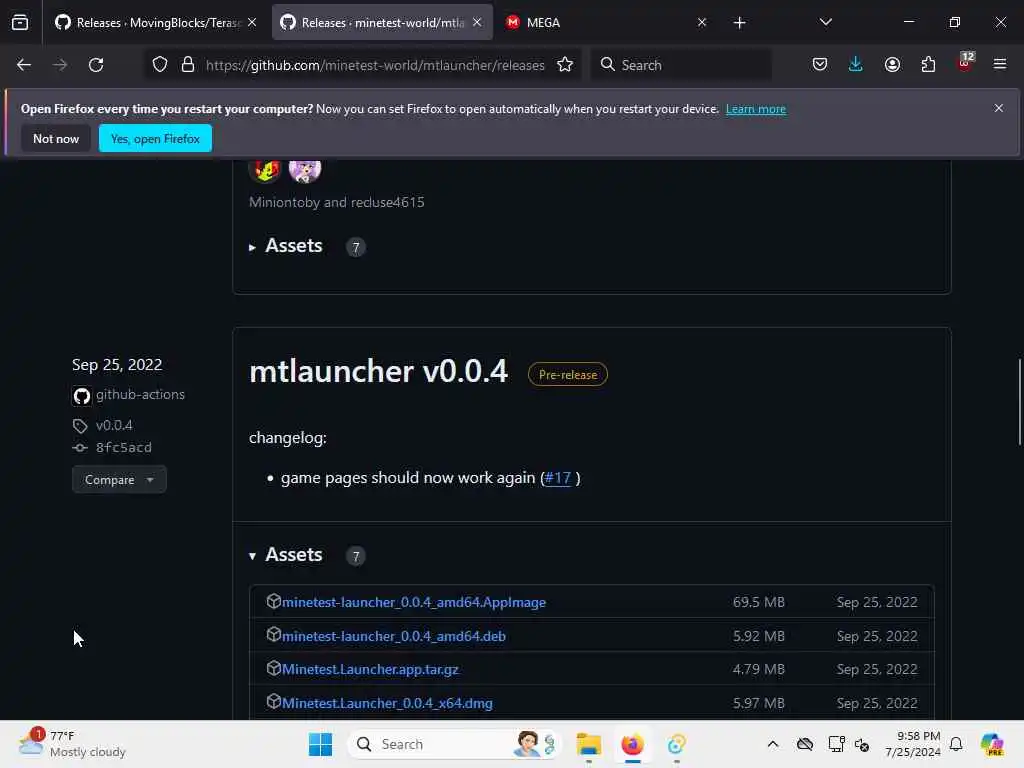1024x768 pixels.
Task: Open the display and network tray icon
Action: coord(837,744)
